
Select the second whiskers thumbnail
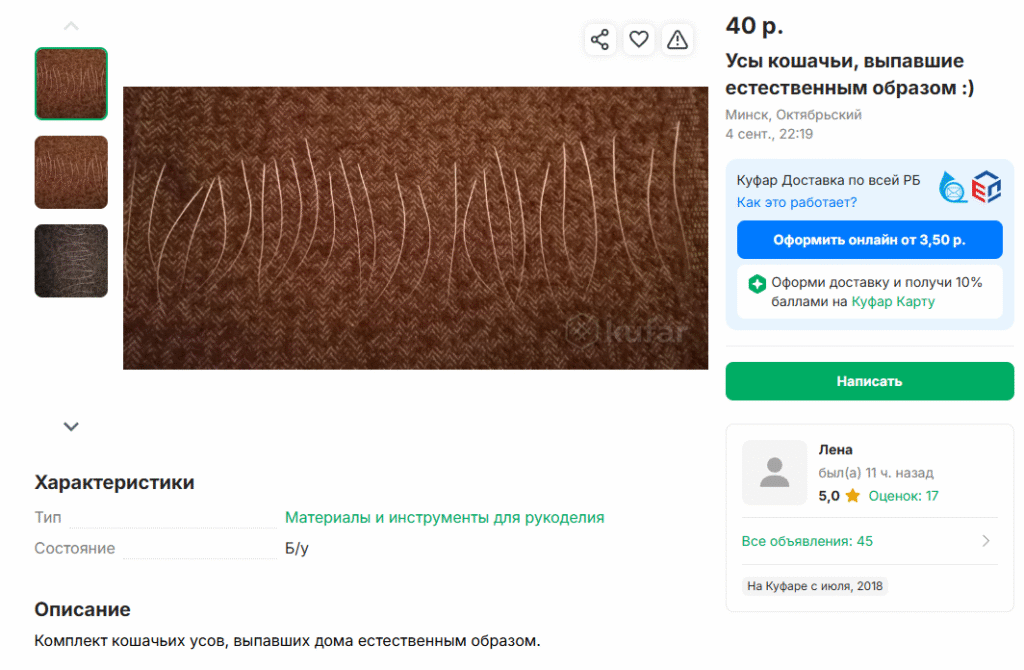[71, 172]
